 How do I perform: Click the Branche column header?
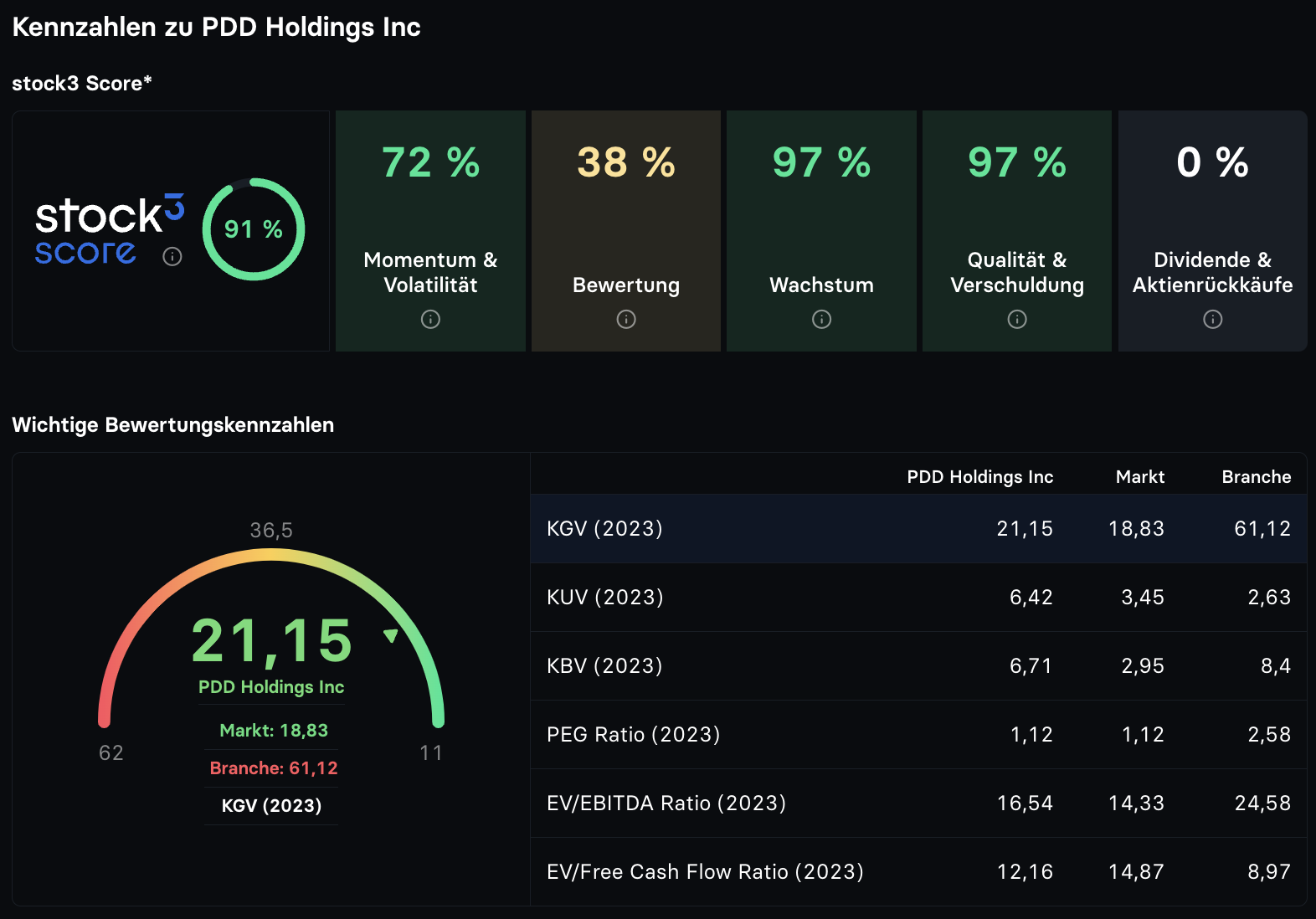pyautogui.click(x=1257, y=477)
